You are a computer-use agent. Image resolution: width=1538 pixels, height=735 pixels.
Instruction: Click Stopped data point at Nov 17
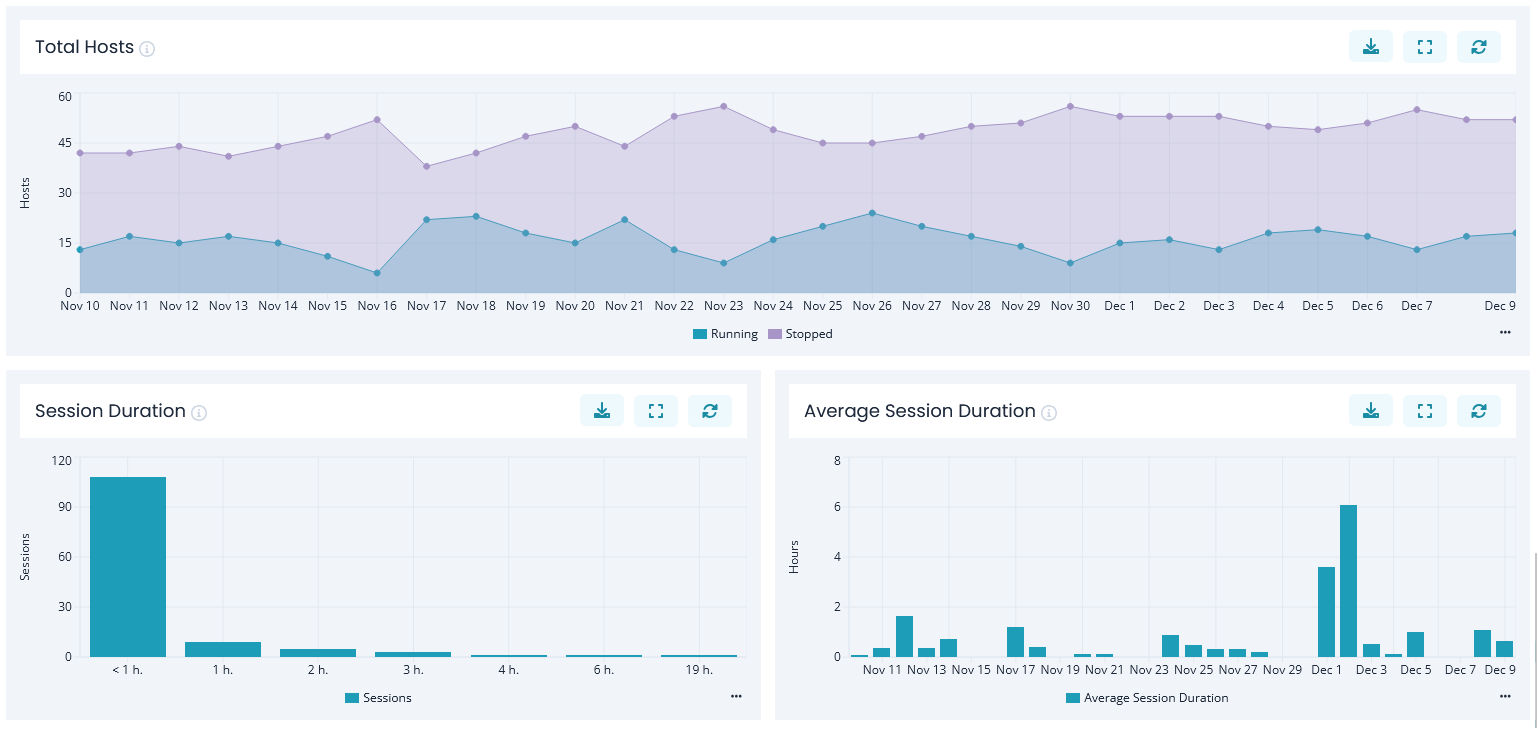point(426,166)
